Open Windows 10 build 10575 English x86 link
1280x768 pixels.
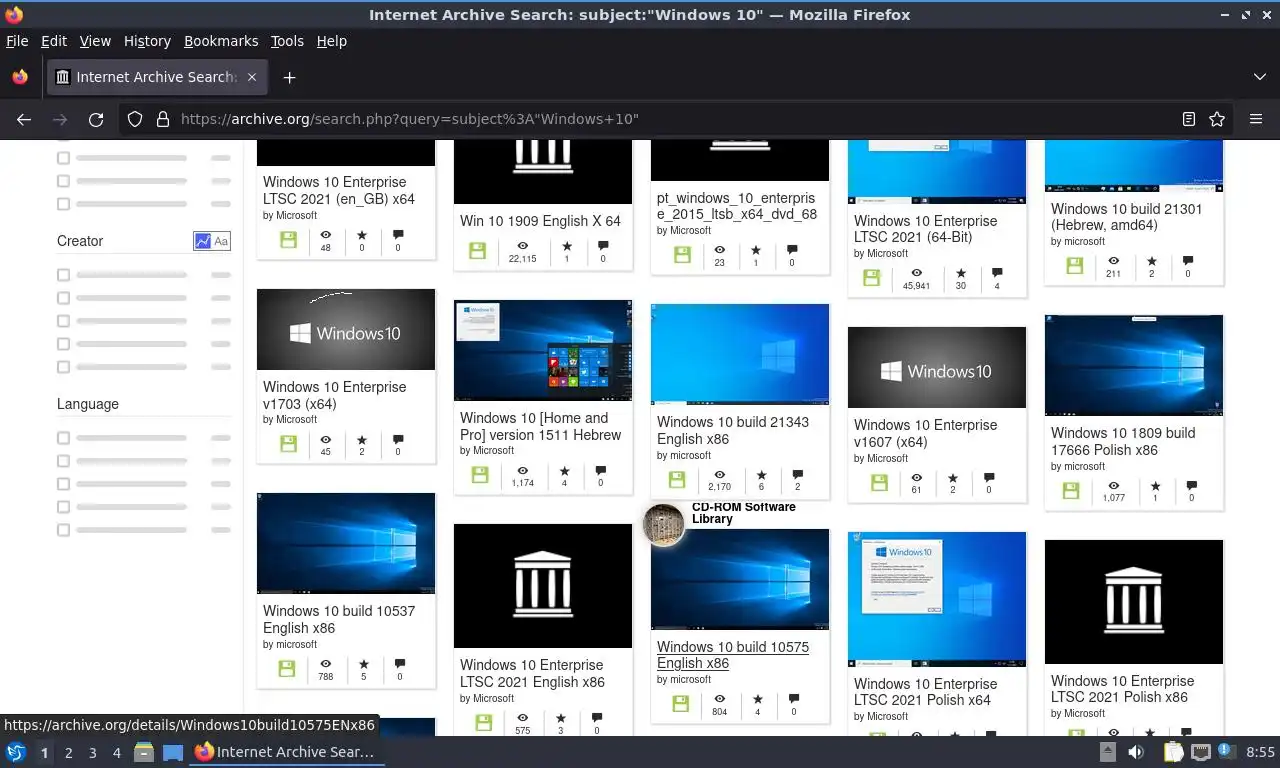tap(733, 655)
